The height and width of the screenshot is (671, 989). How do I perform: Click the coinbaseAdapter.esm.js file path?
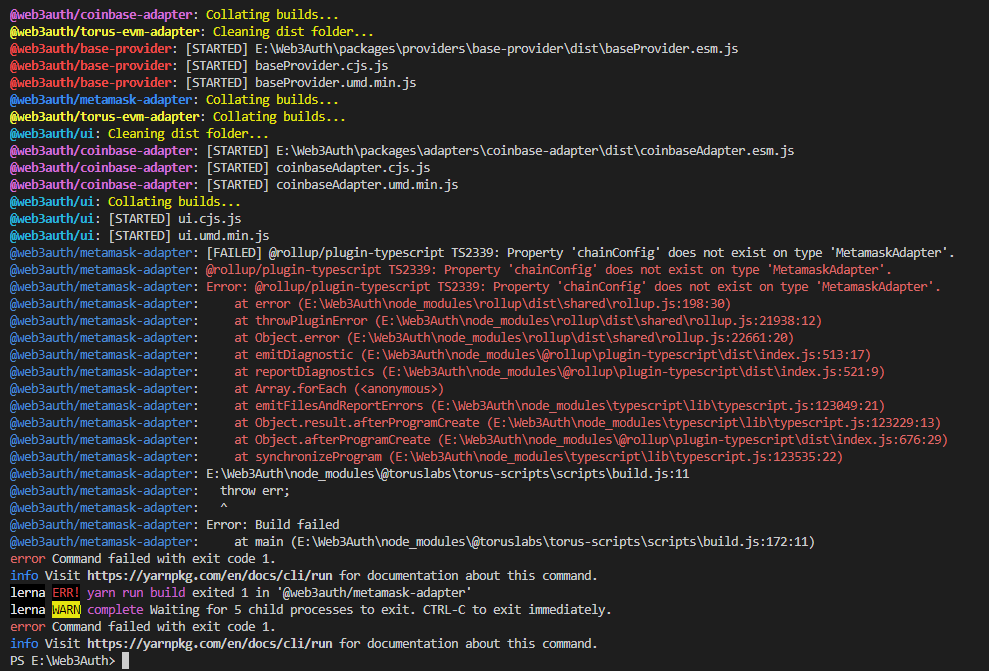click(x=535, y=151)
